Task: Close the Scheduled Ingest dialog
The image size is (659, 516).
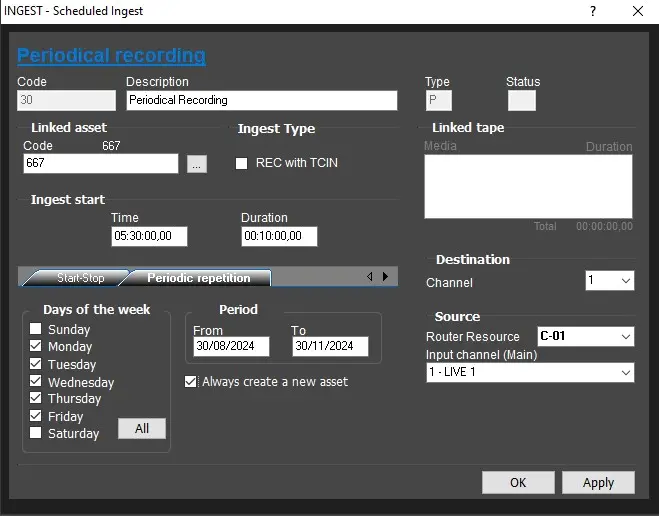Action: [638, 11]
